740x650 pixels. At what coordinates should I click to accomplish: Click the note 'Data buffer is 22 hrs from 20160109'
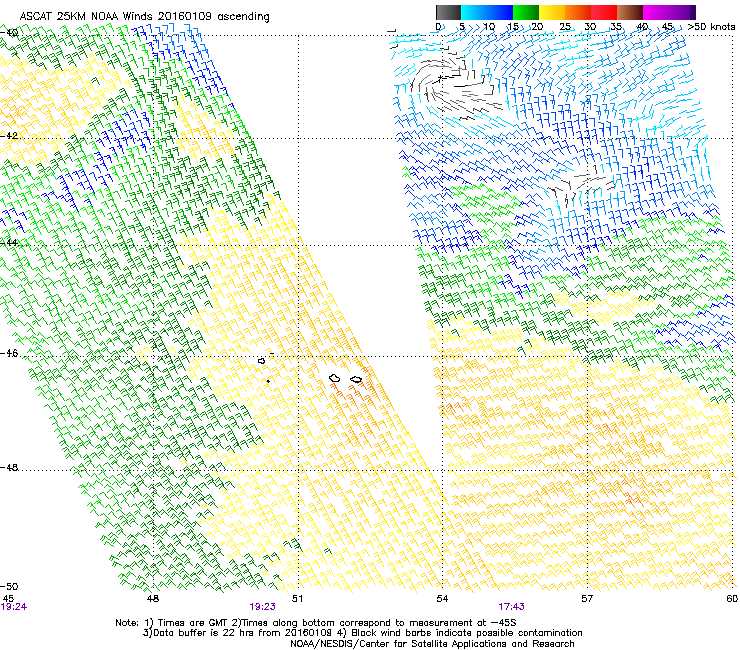tap(241, 633)
